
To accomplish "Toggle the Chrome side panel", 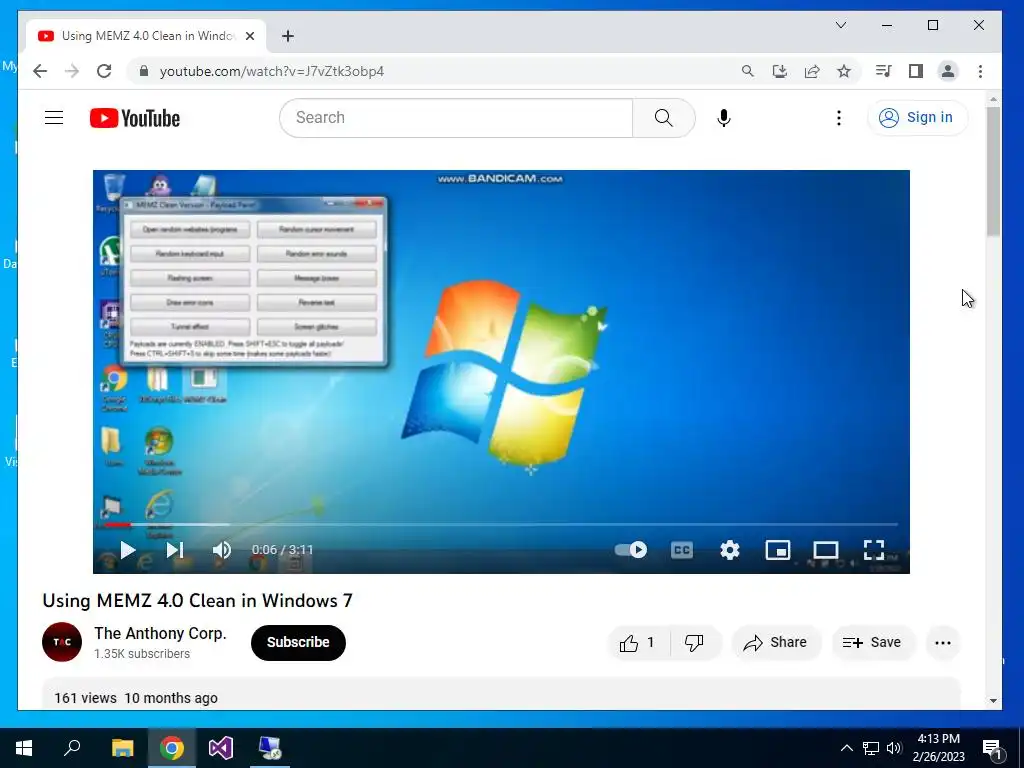I will [x=916, y=71].
